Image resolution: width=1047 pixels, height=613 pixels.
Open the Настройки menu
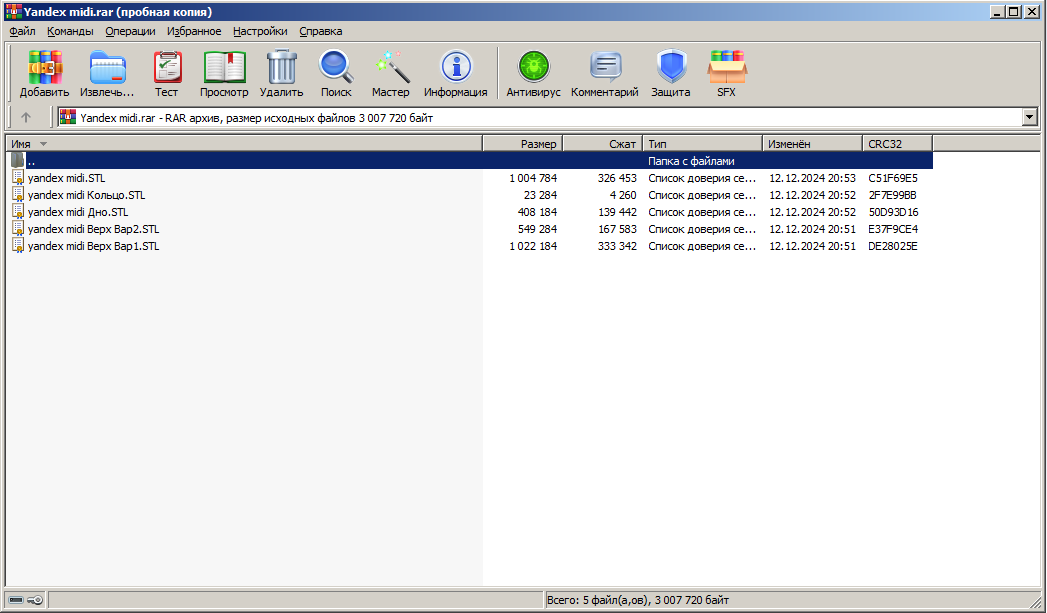[260, 31]
